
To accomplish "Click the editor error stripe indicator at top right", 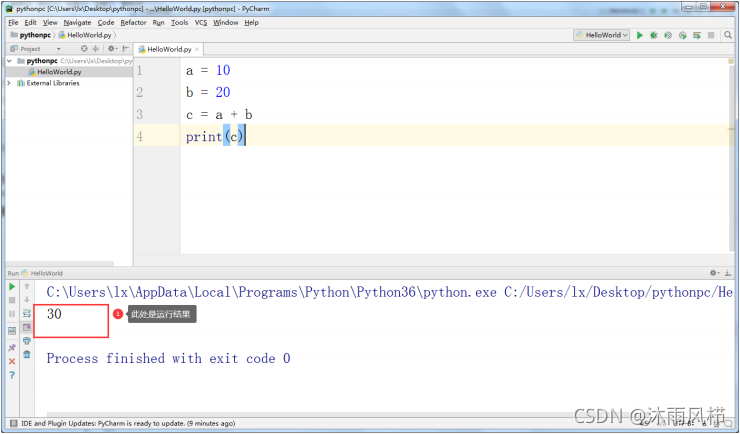I will point(731,62).
